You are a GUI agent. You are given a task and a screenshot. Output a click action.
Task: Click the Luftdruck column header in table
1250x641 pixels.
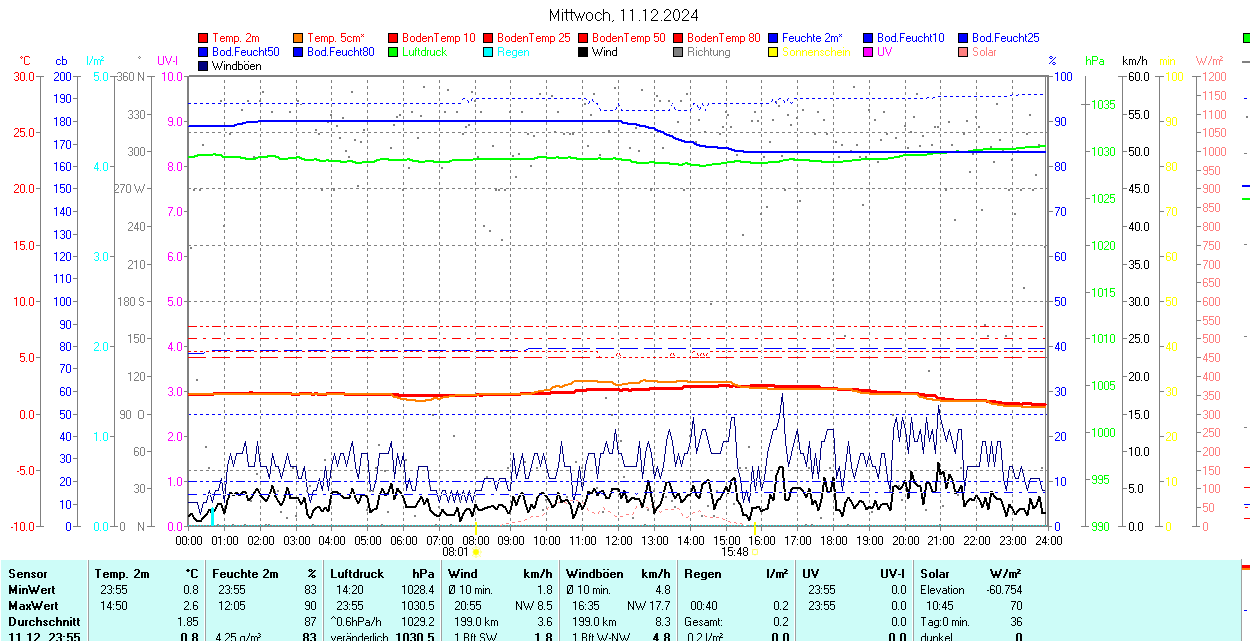pos(357,574)
